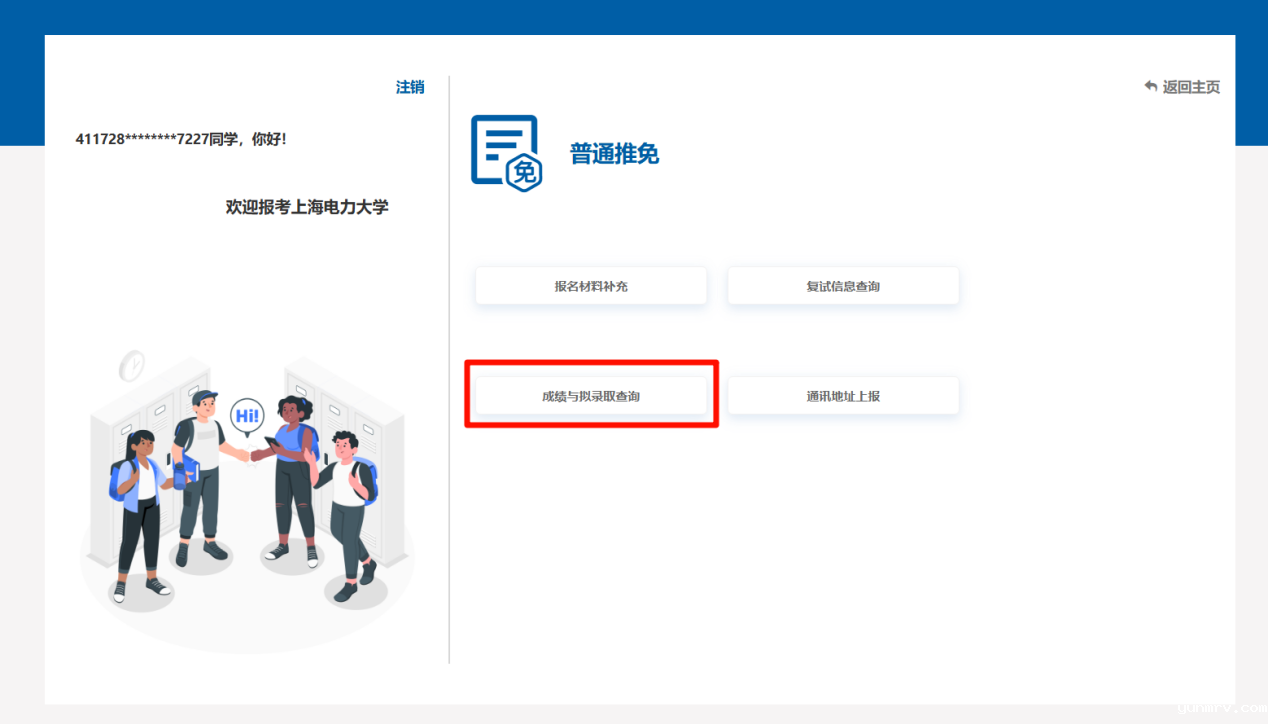Select the 普通推免 heading text
Image resolution: width=1268 pixels, height=724 pixels.
[614, 154]
